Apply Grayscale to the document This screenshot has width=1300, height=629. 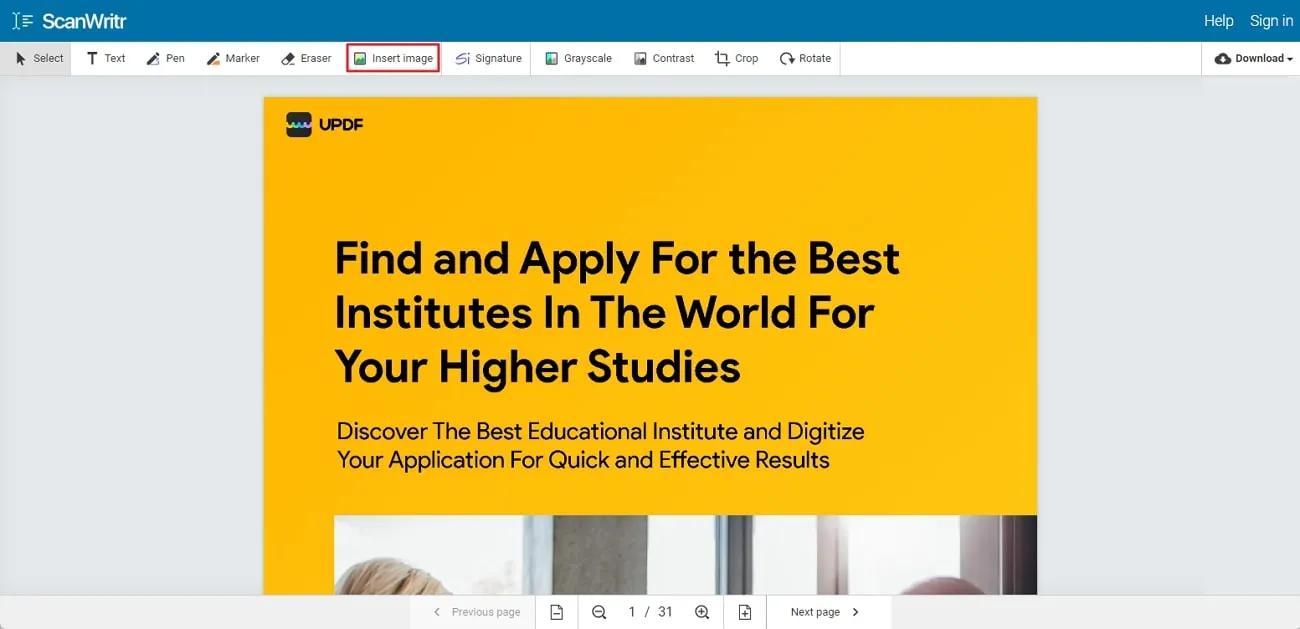coord(578,58)
